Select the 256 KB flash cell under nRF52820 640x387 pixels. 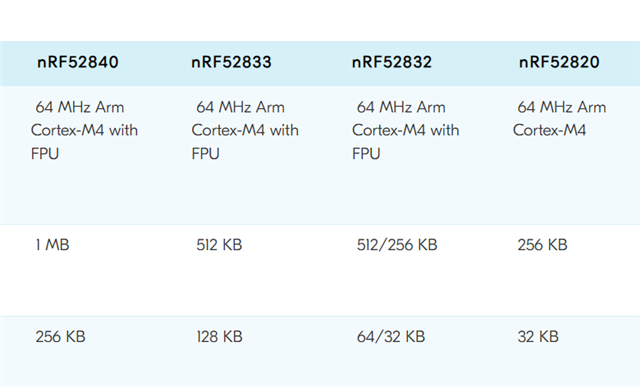coord(542,245)
